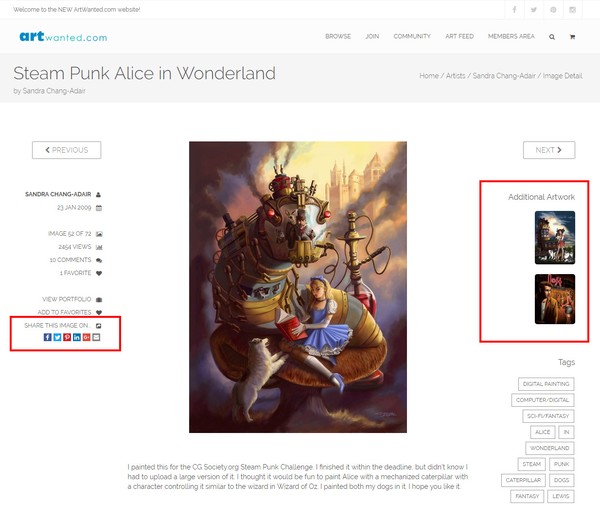Open Sandra Chang-Adair breadcrumb link

504,76
